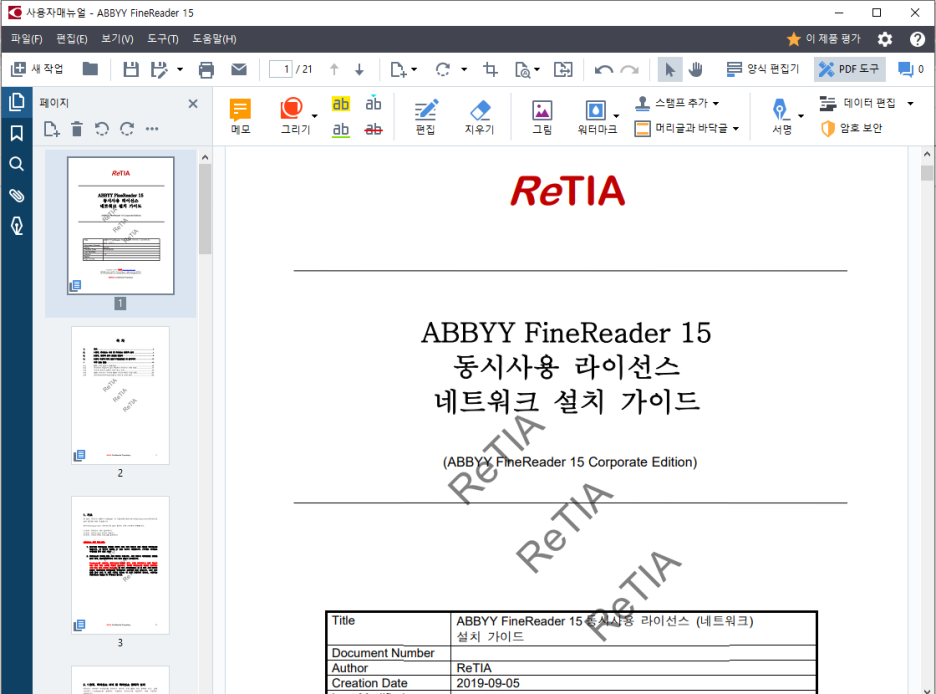
Task: Rotate page right in Pages panel
Action: pos(127,129)
